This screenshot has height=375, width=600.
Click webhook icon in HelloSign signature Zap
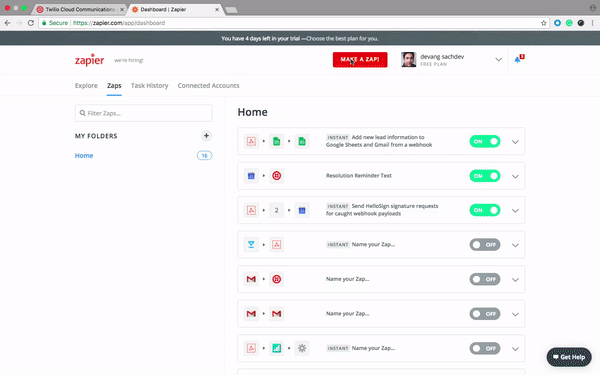point(251,210)
